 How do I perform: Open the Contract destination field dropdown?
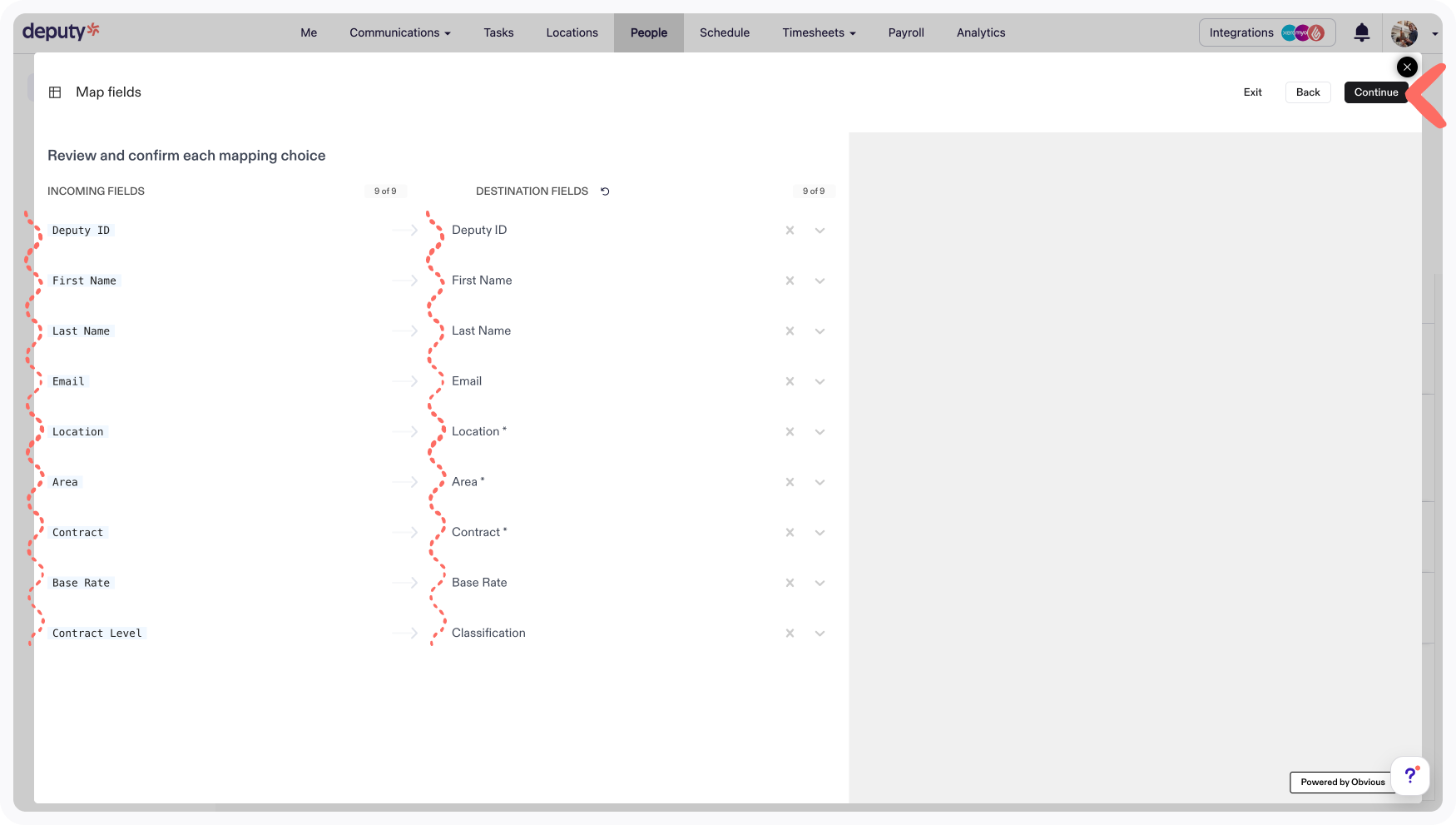[820, 533]
